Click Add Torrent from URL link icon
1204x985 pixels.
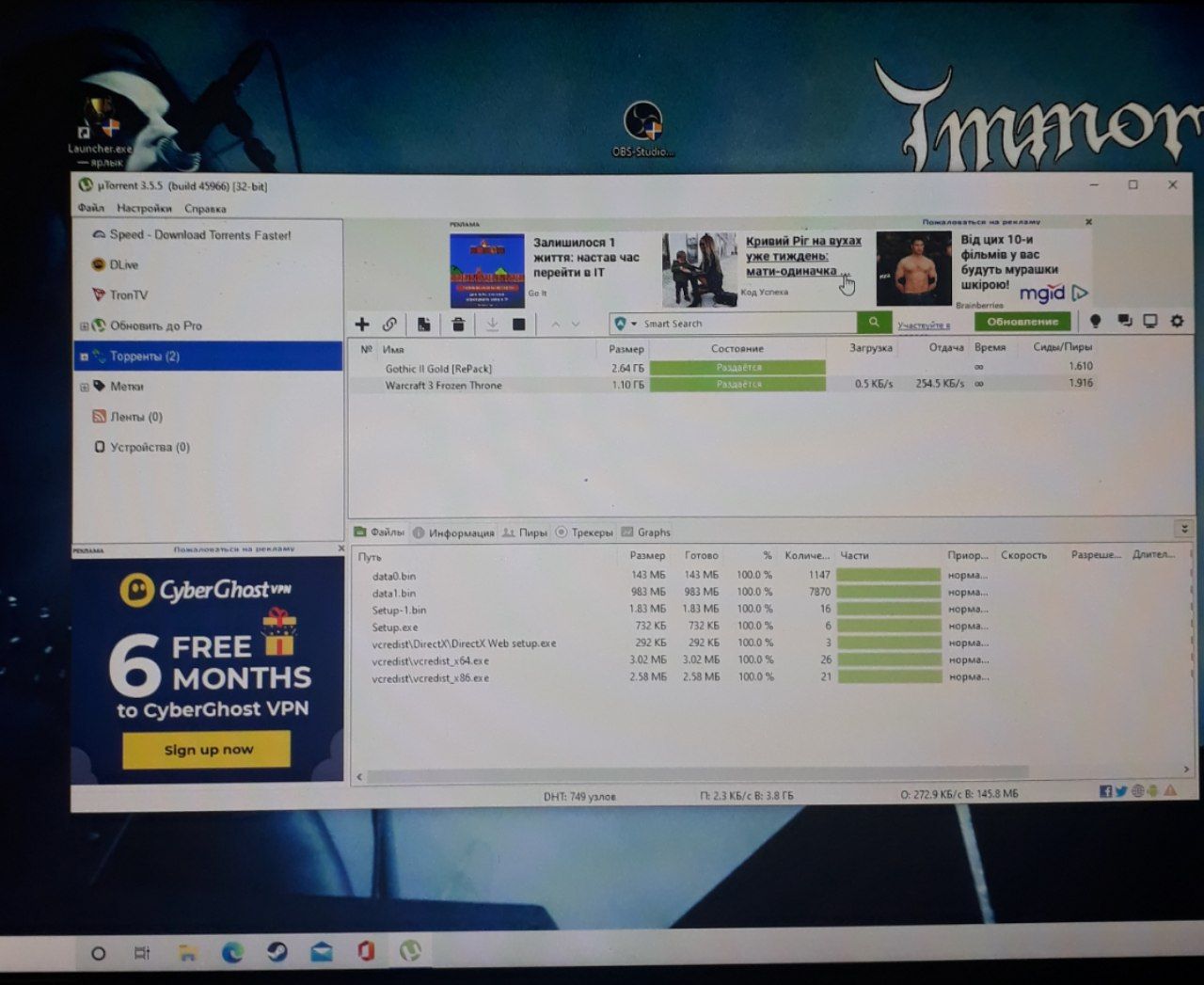pos(389,325)
